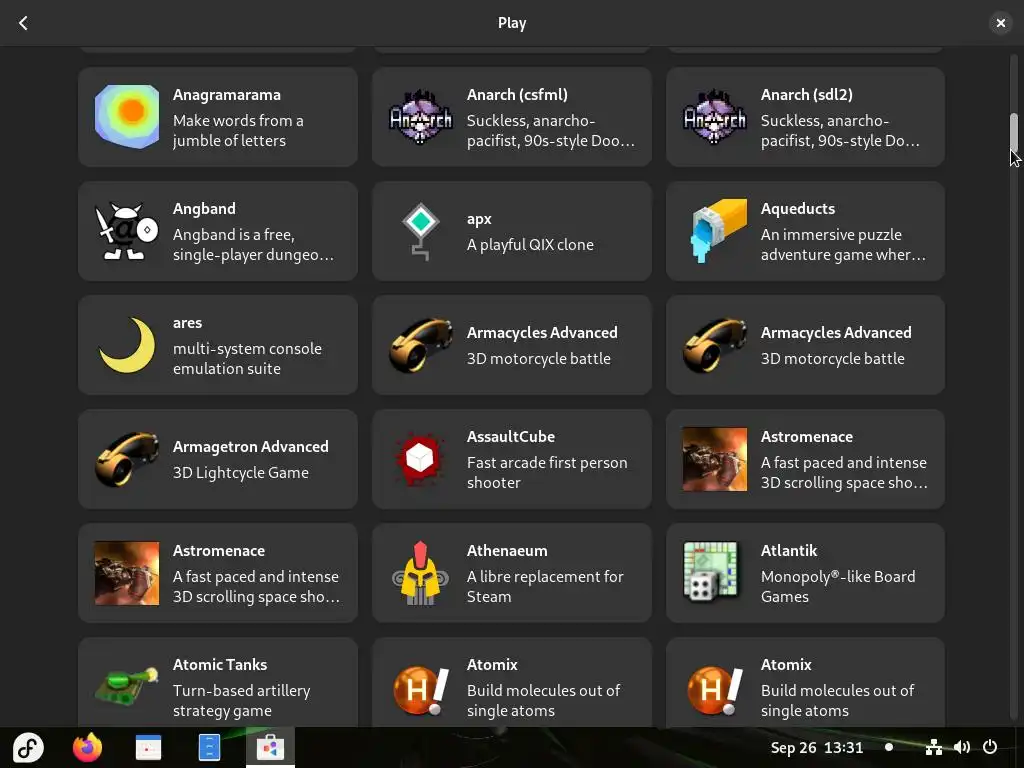
Task: Click the Atomic Tanks green tank icon
Action: (x=127, y=686)
